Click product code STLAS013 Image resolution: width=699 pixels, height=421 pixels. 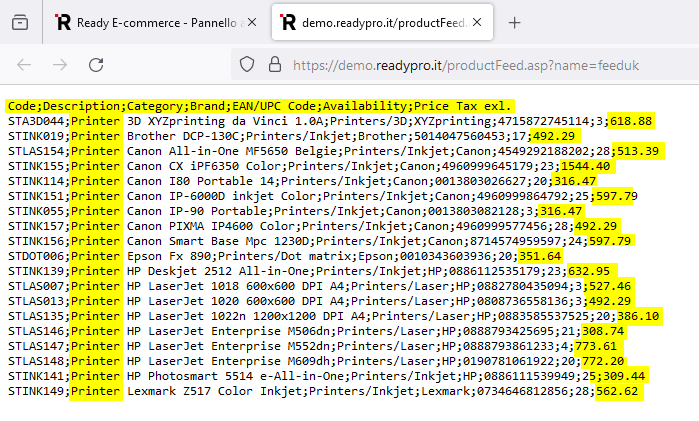coord(36,301)
